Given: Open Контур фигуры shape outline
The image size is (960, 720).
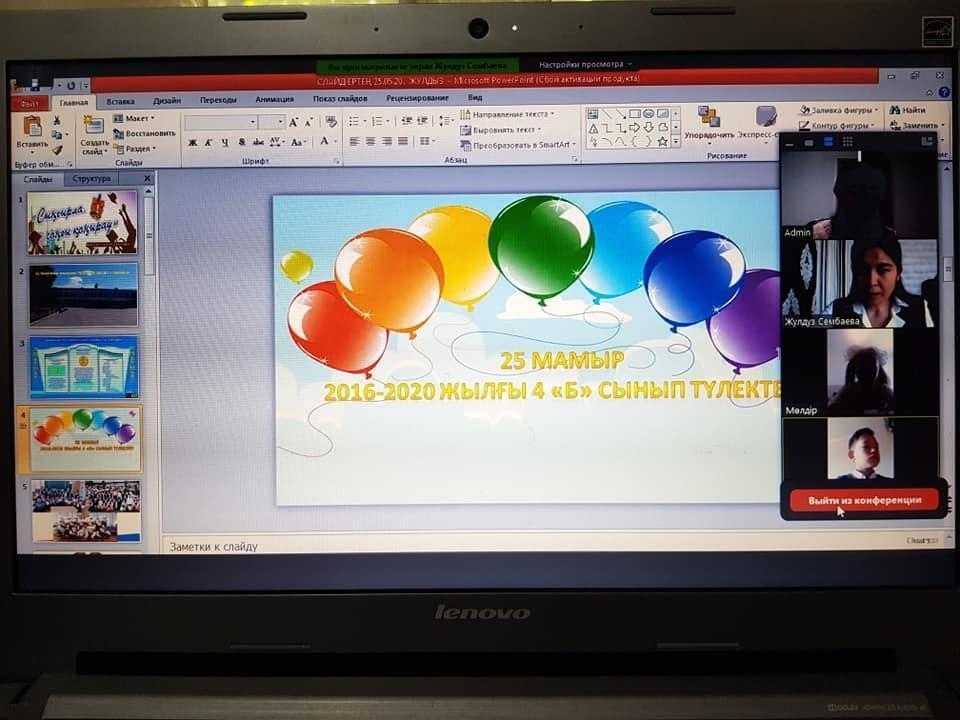Looking at the screenshot, I should pos(838,126).
